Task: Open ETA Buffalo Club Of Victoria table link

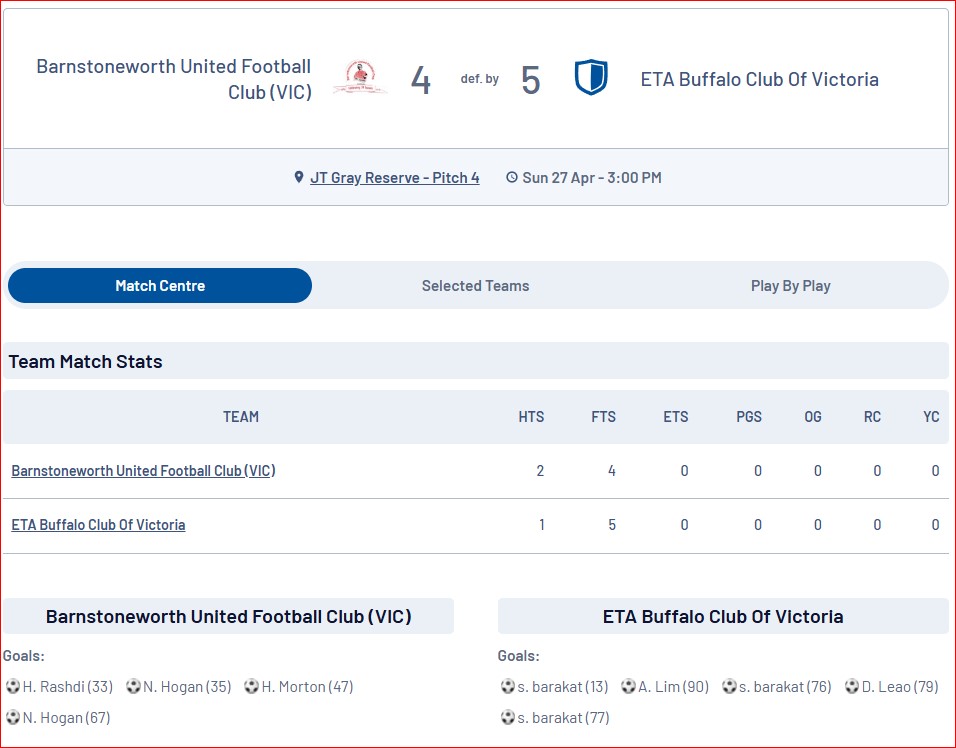Action: pos(98,525)
